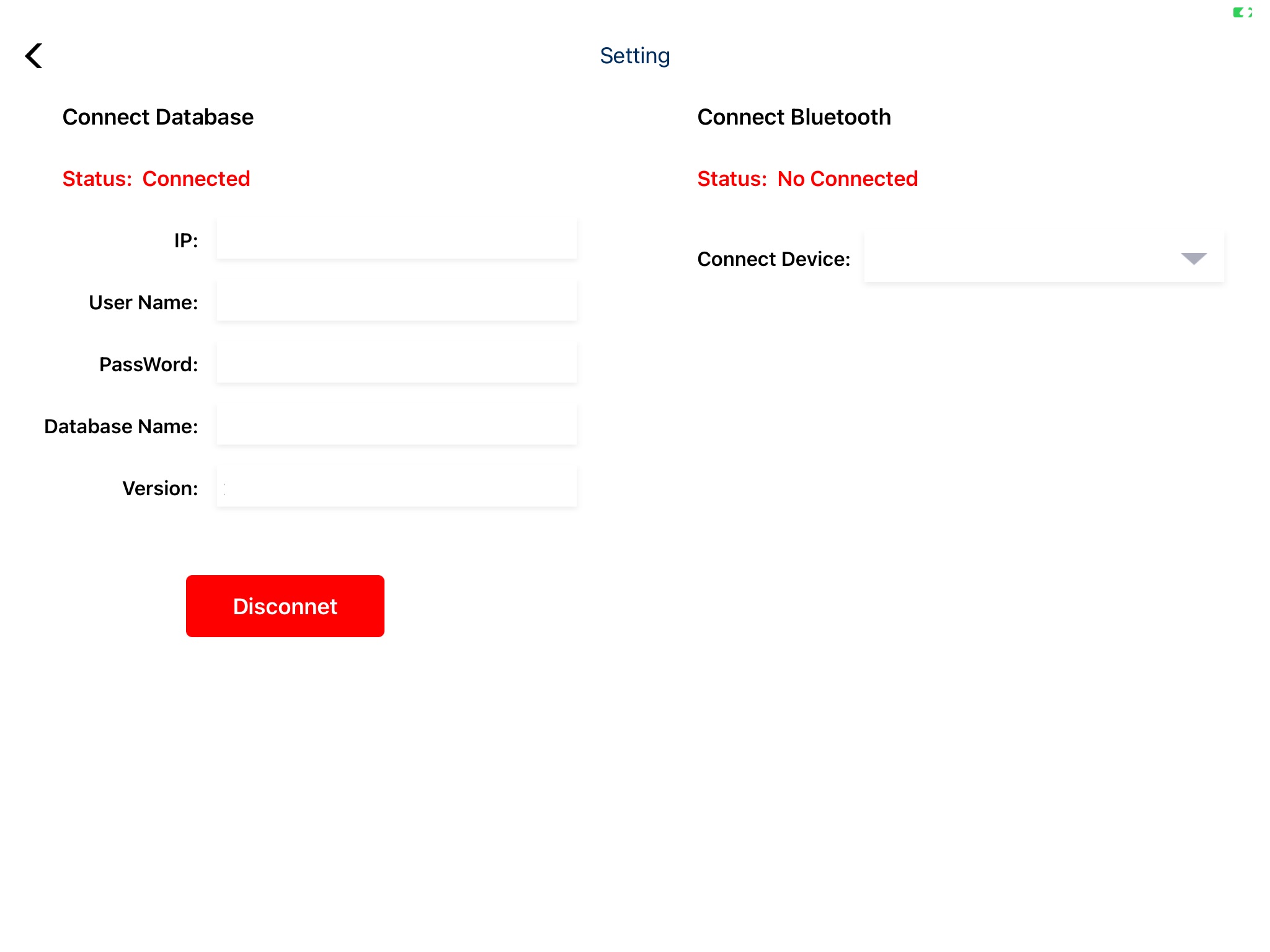Focus the User Name field
This screenshot has width=1270, height=952.
(x=397, y=302)
